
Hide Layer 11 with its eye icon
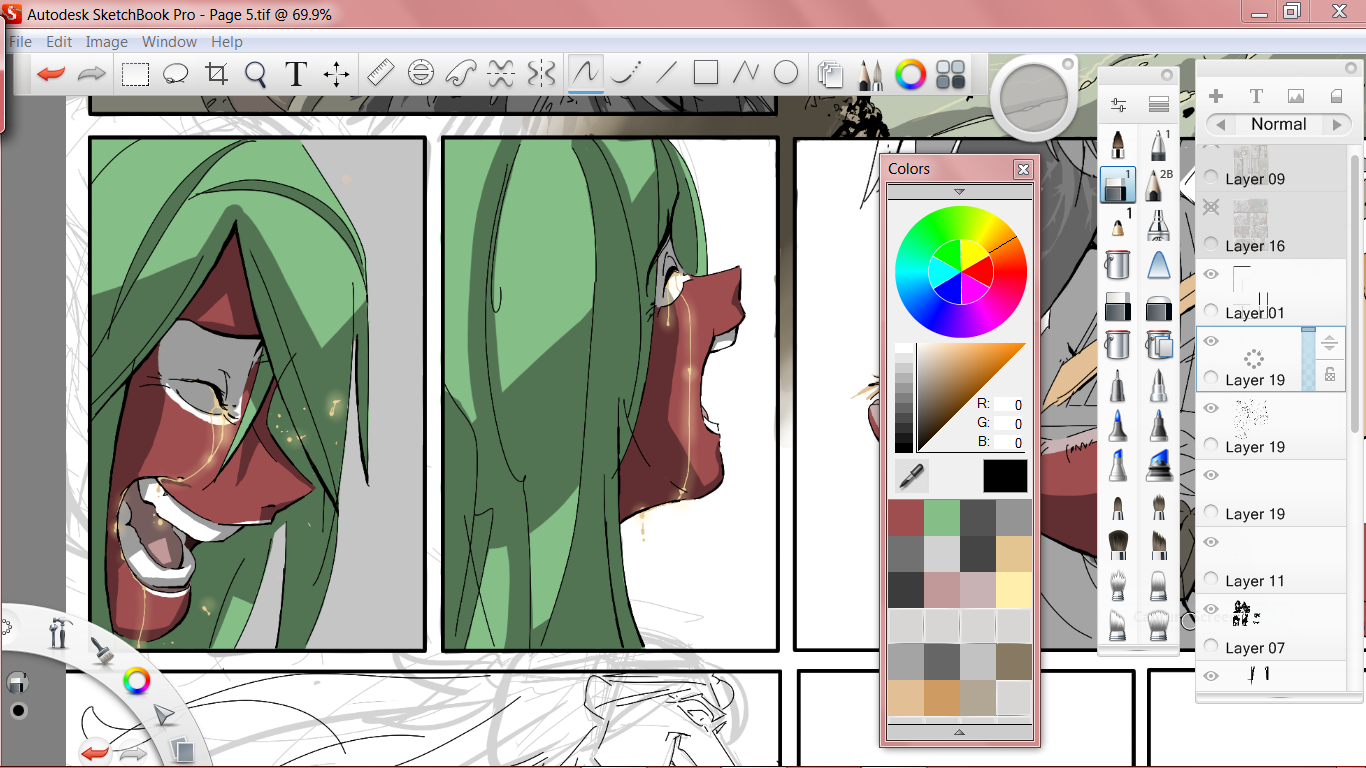click(x=1211, y=542)
